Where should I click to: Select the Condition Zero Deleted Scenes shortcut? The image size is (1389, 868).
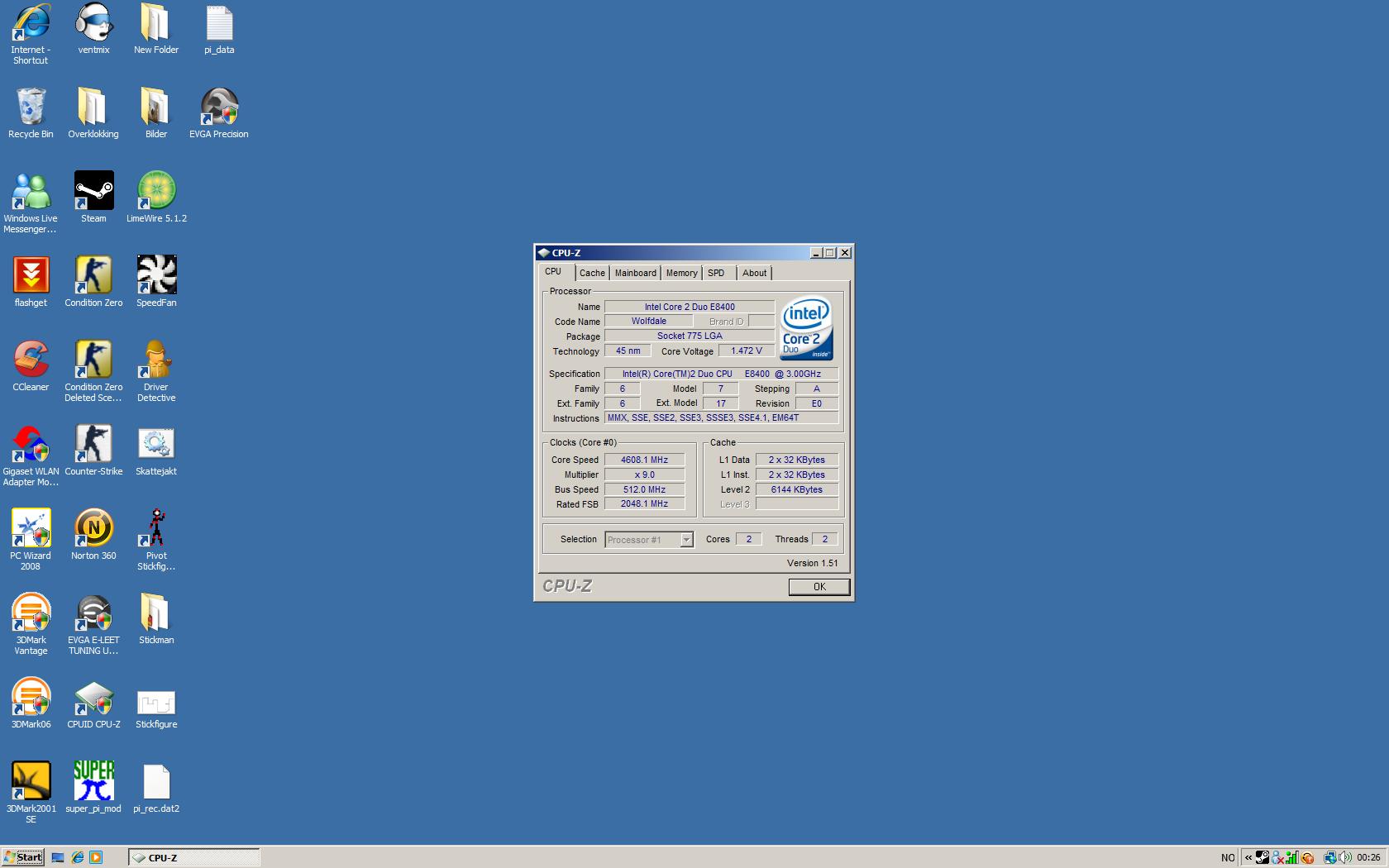[93, 371]
